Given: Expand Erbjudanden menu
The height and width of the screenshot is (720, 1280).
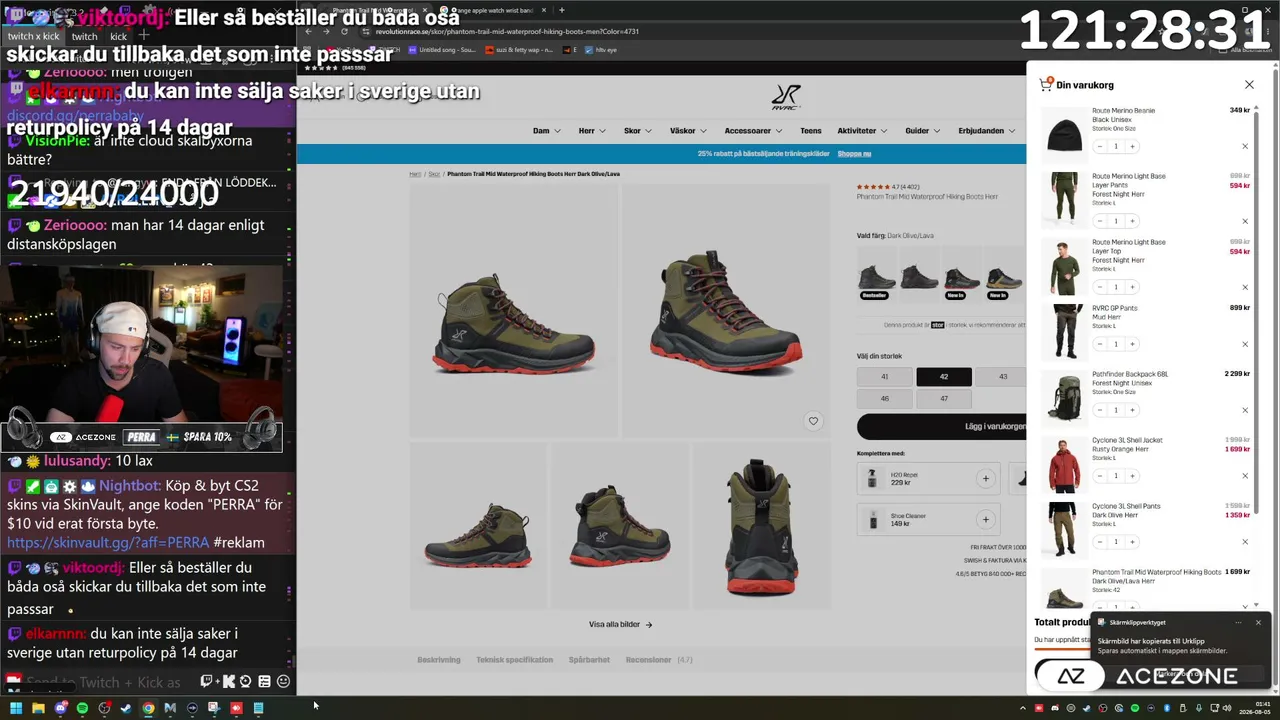Looking at the screenshot, I should (x=987, y=131).
